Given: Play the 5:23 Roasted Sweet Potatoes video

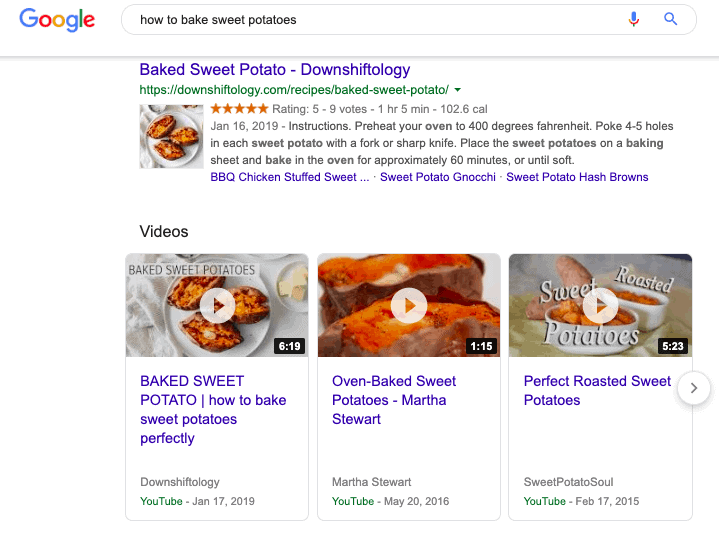Looking at the screenshot, I should pos(600,305).
